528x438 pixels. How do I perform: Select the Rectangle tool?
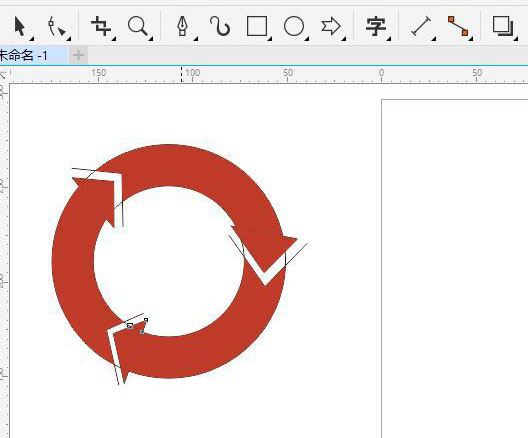tap(257, 26)
